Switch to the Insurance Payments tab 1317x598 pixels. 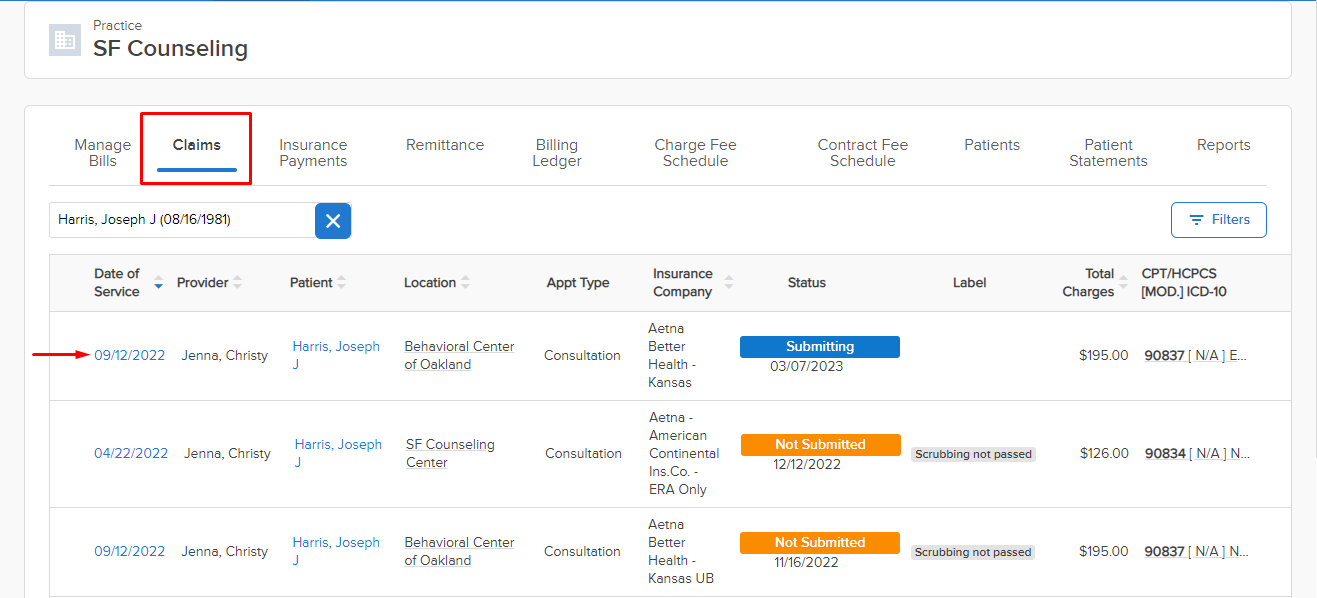312,152
